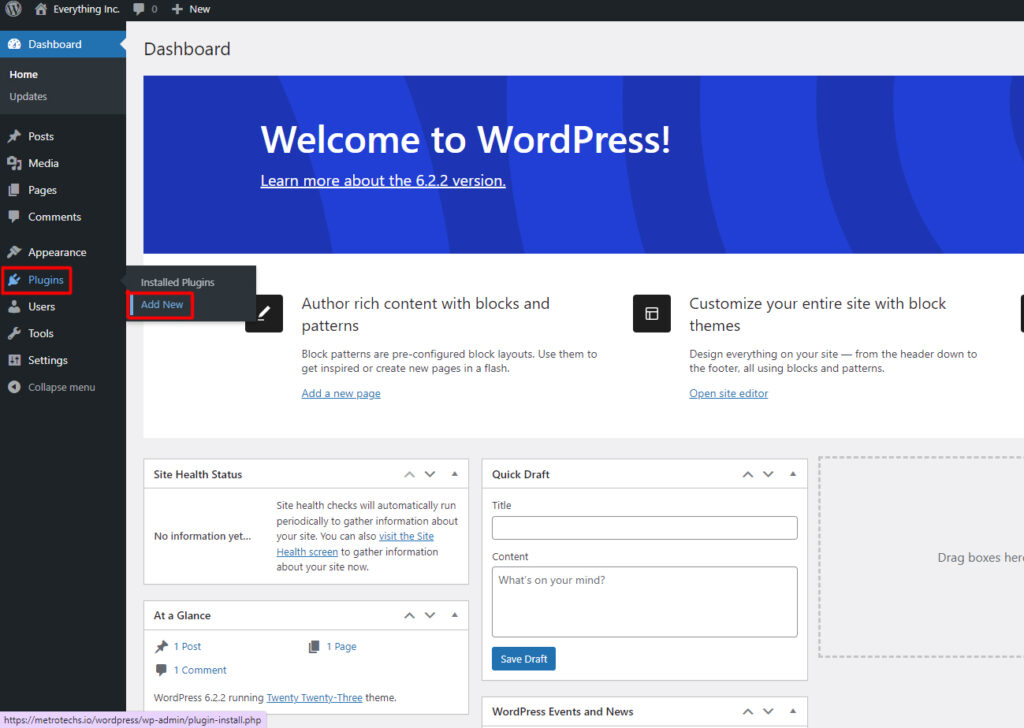1024x728 pixels.
Task: Click the Media icon in sidebar
Action: tap(14, 163)
